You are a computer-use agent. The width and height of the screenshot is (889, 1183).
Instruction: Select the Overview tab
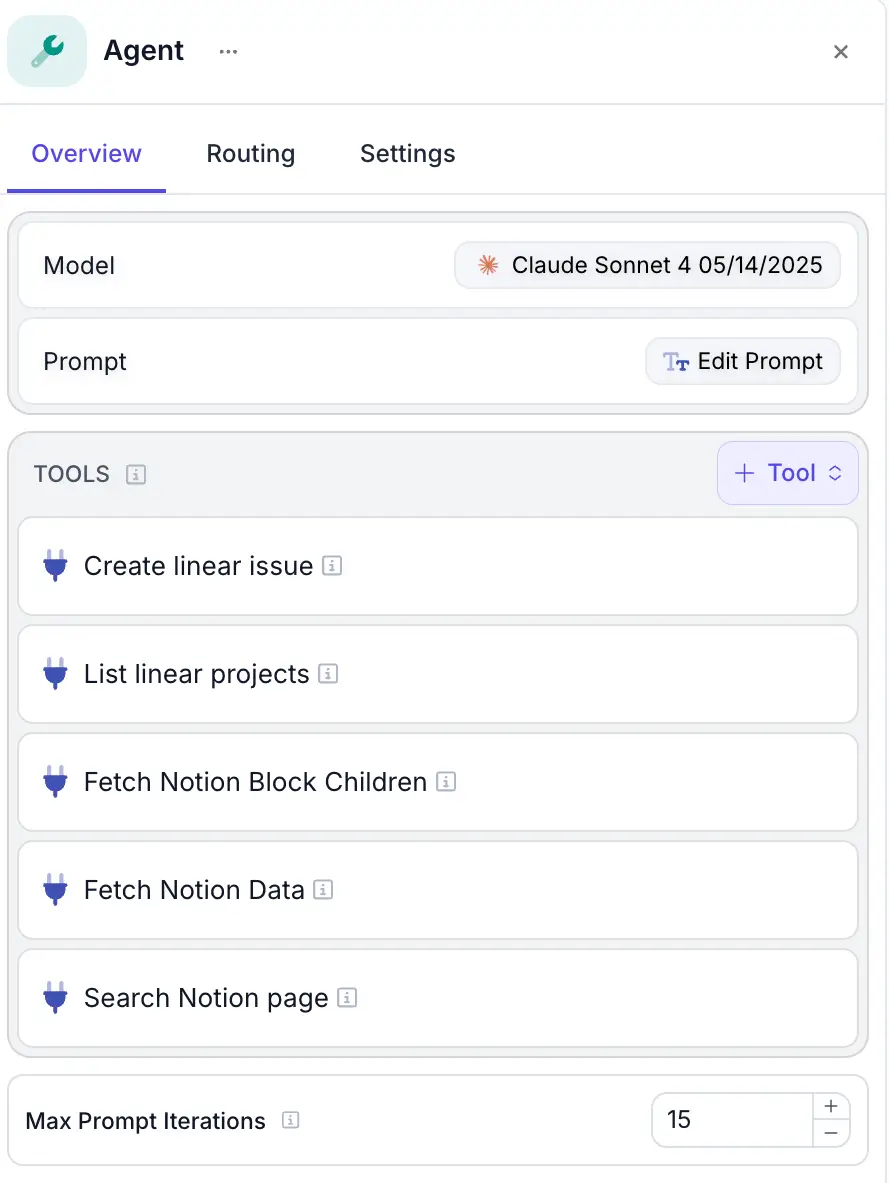pyautogui.click(x=87, y=154)
